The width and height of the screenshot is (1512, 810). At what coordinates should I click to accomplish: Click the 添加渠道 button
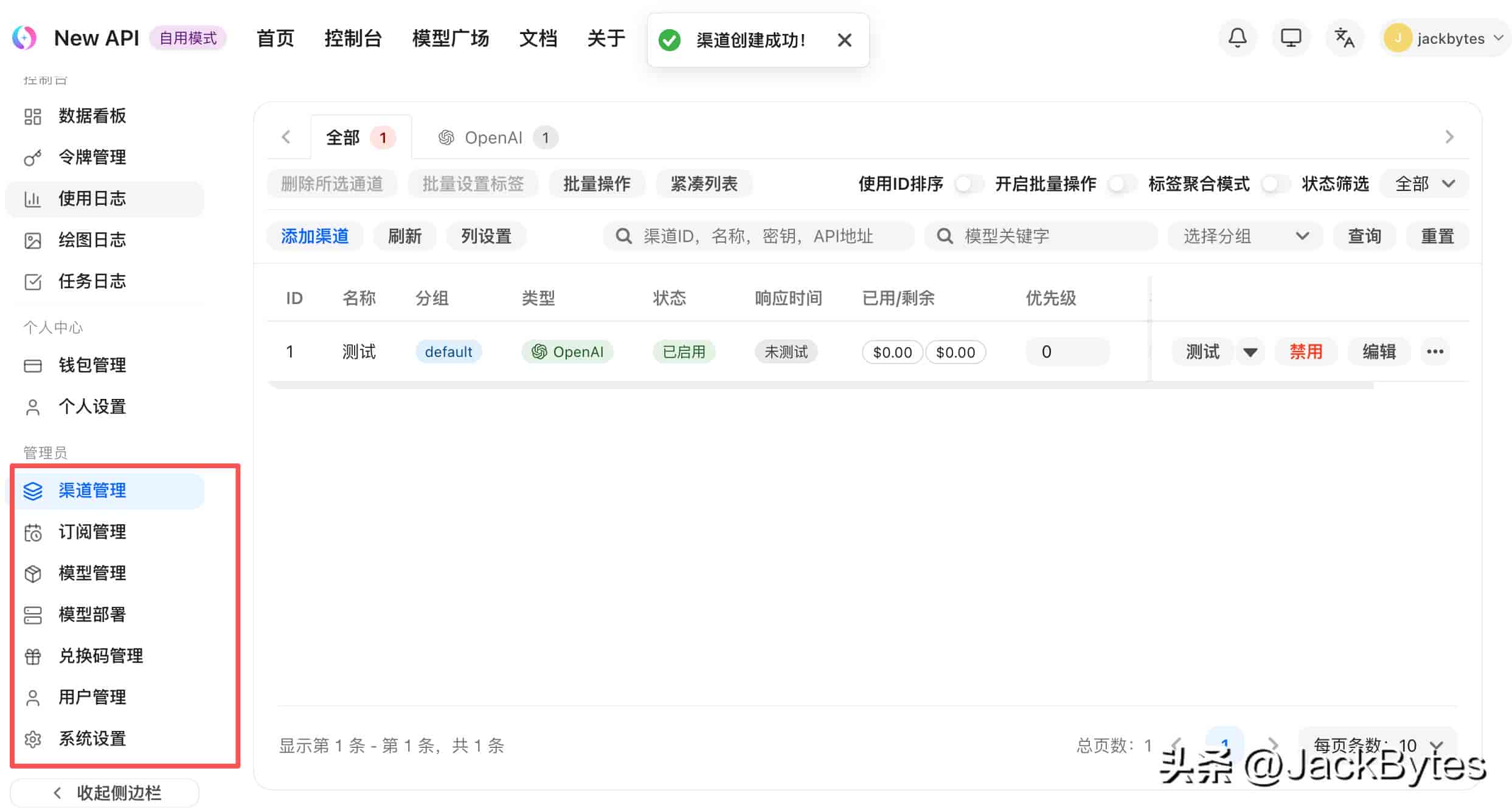point(314,236)
